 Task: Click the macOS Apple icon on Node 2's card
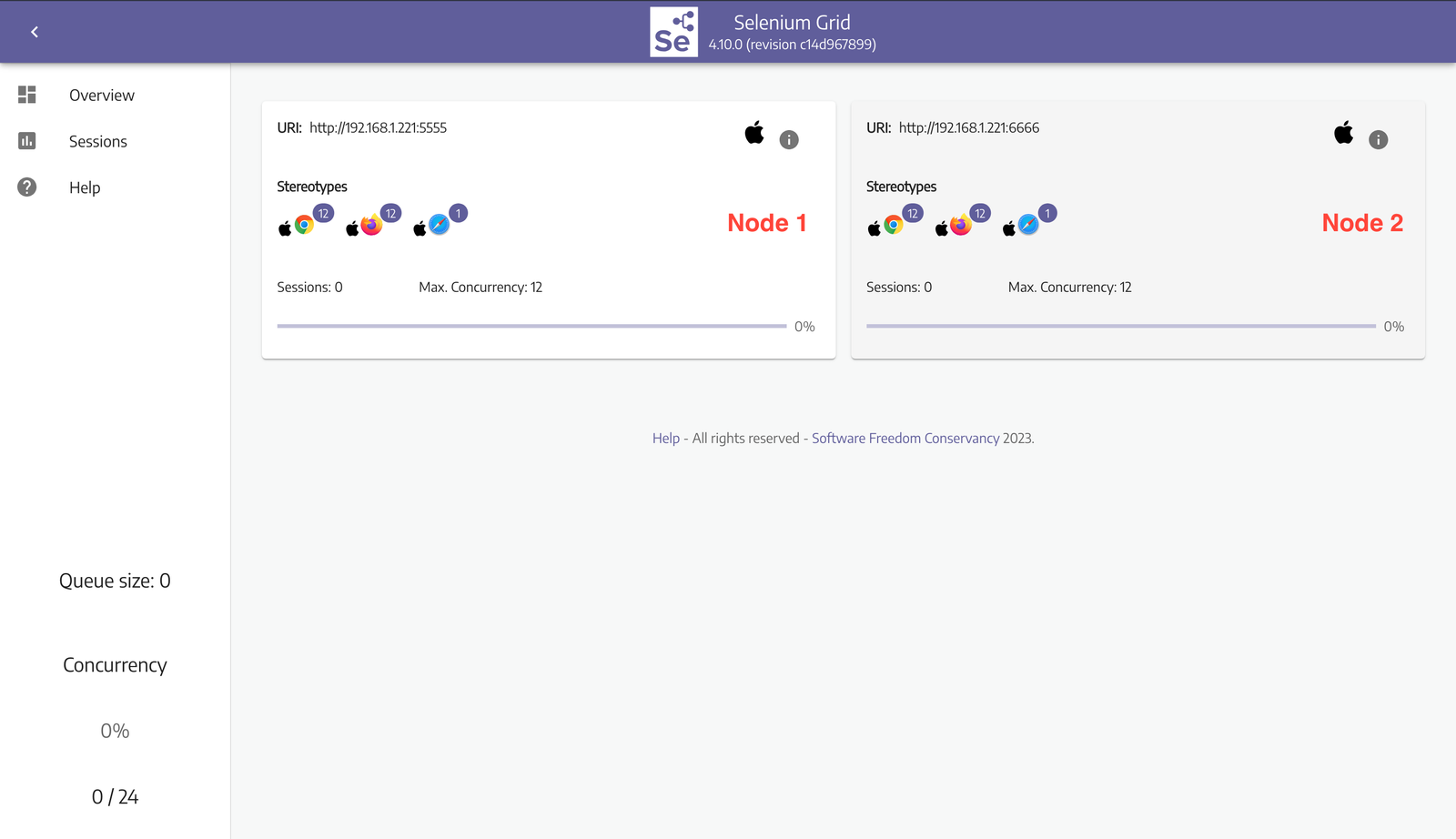click(1343, 133)
